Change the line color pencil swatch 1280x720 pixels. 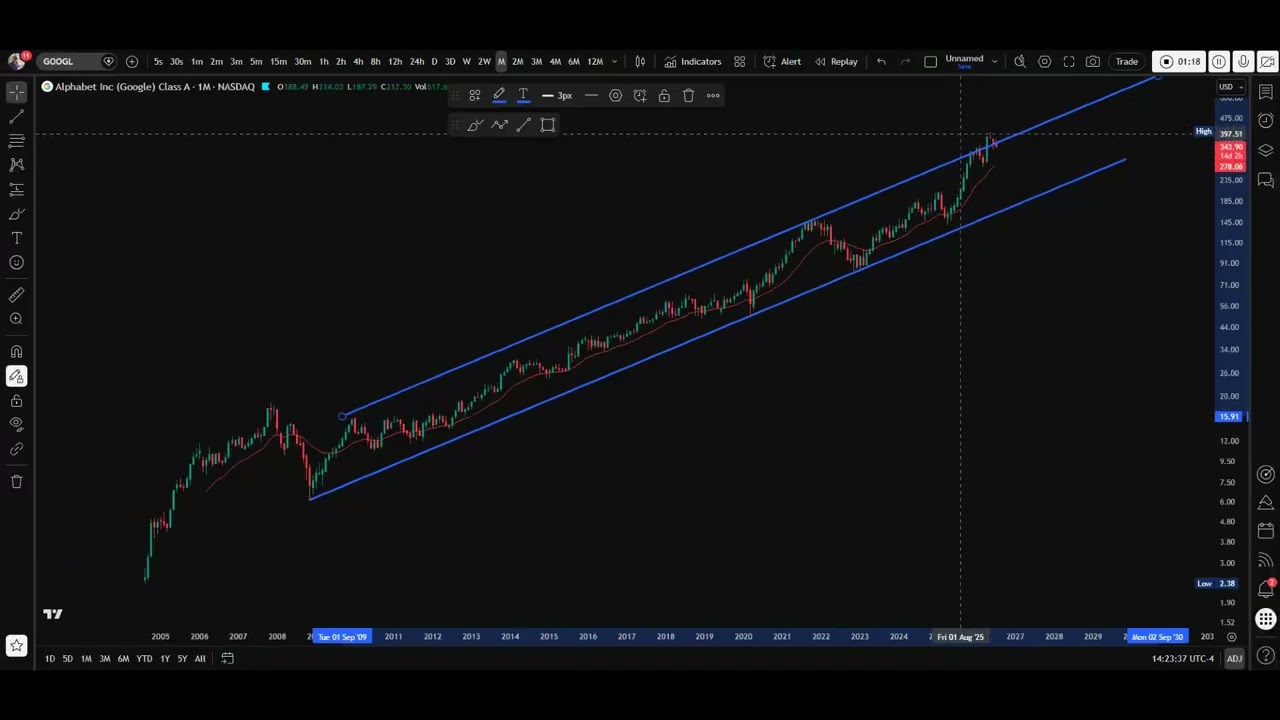tap(499, 96)
